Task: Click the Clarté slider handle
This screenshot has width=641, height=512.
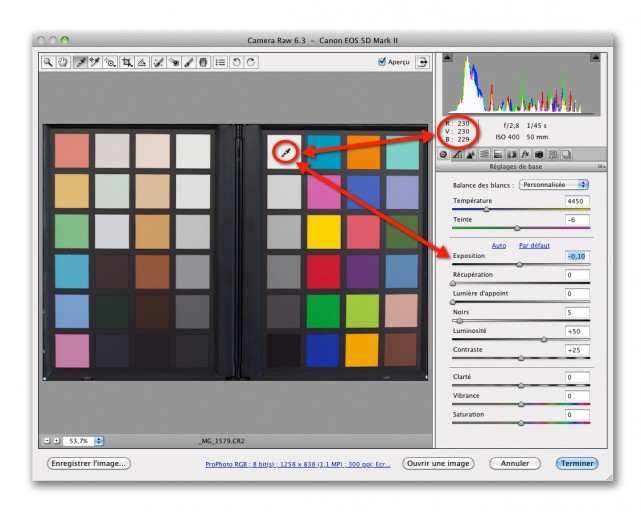Action: pyautogui.click(x=521, y=386)
